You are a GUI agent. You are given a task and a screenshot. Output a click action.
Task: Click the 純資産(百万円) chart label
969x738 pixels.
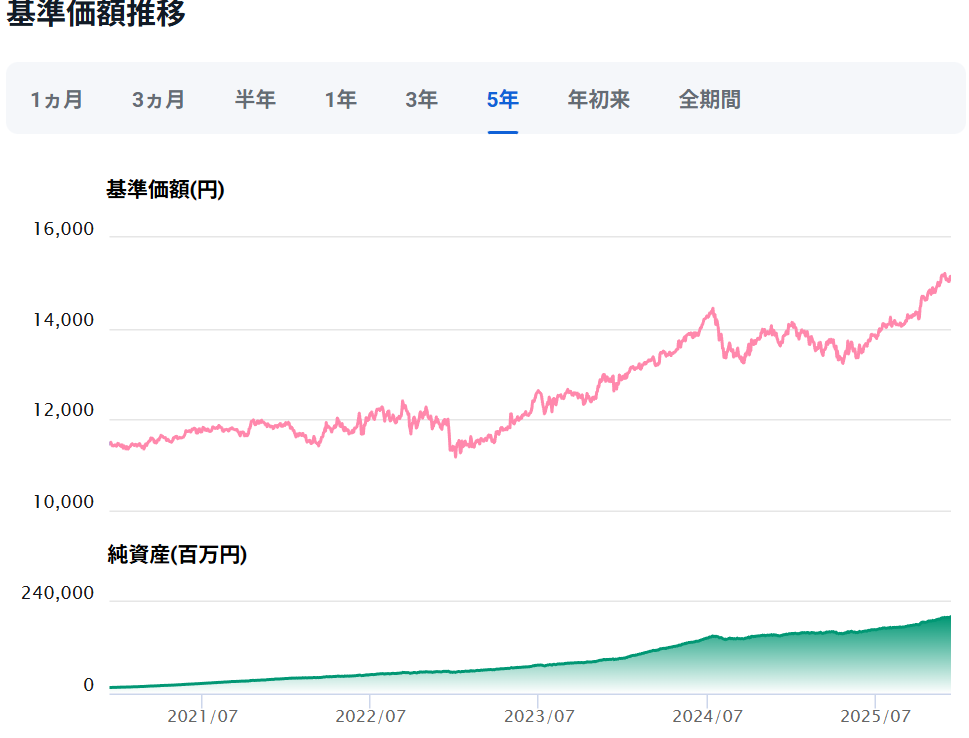click(176, 555)
